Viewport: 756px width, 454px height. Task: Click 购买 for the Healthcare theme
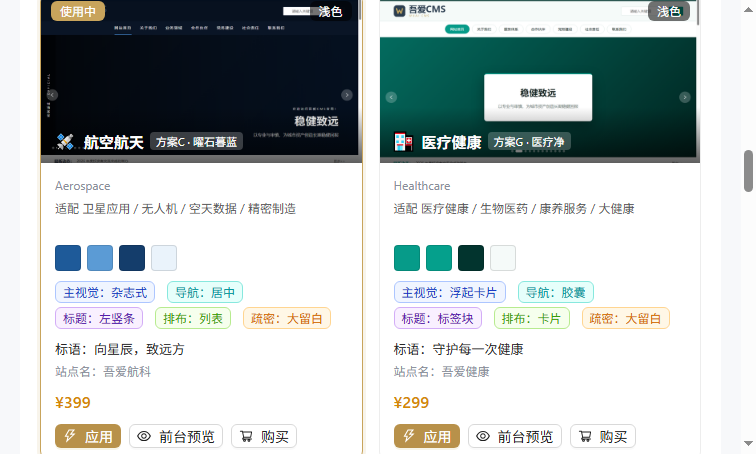tap(603, 436)
